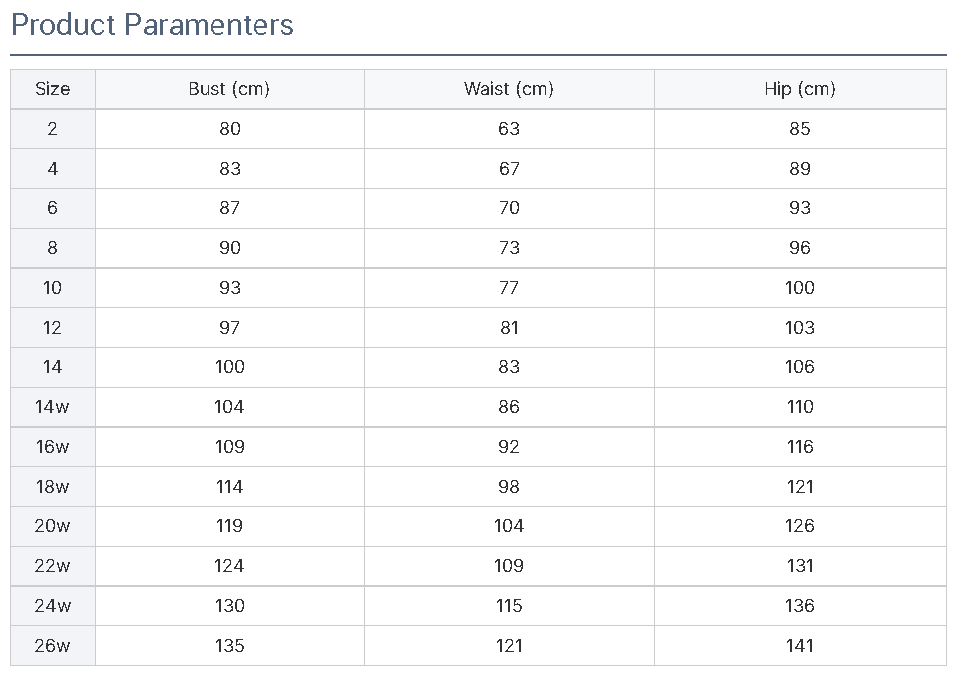Click hip value 96 for size 8
This screenshot has height=673, width=960.
pos(800,248)
